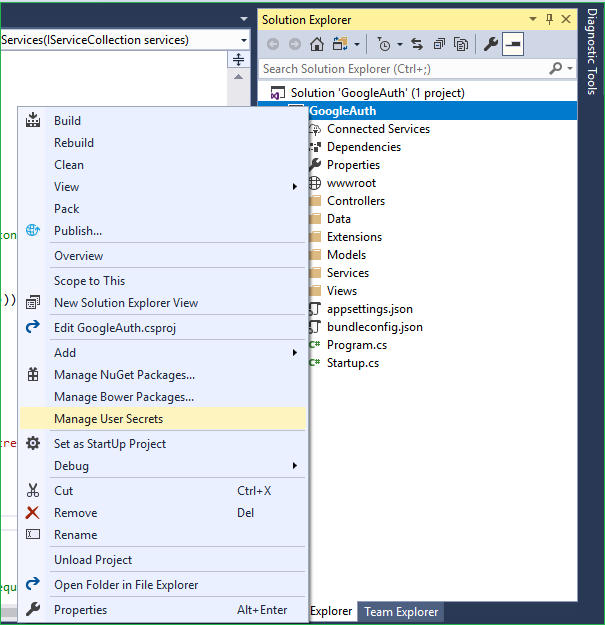Image resolution: width=605 pixels, height=625 pixels.
Task: Pin the Solution Explorer panel with auto-hide
Action: (x=549, y=19)
